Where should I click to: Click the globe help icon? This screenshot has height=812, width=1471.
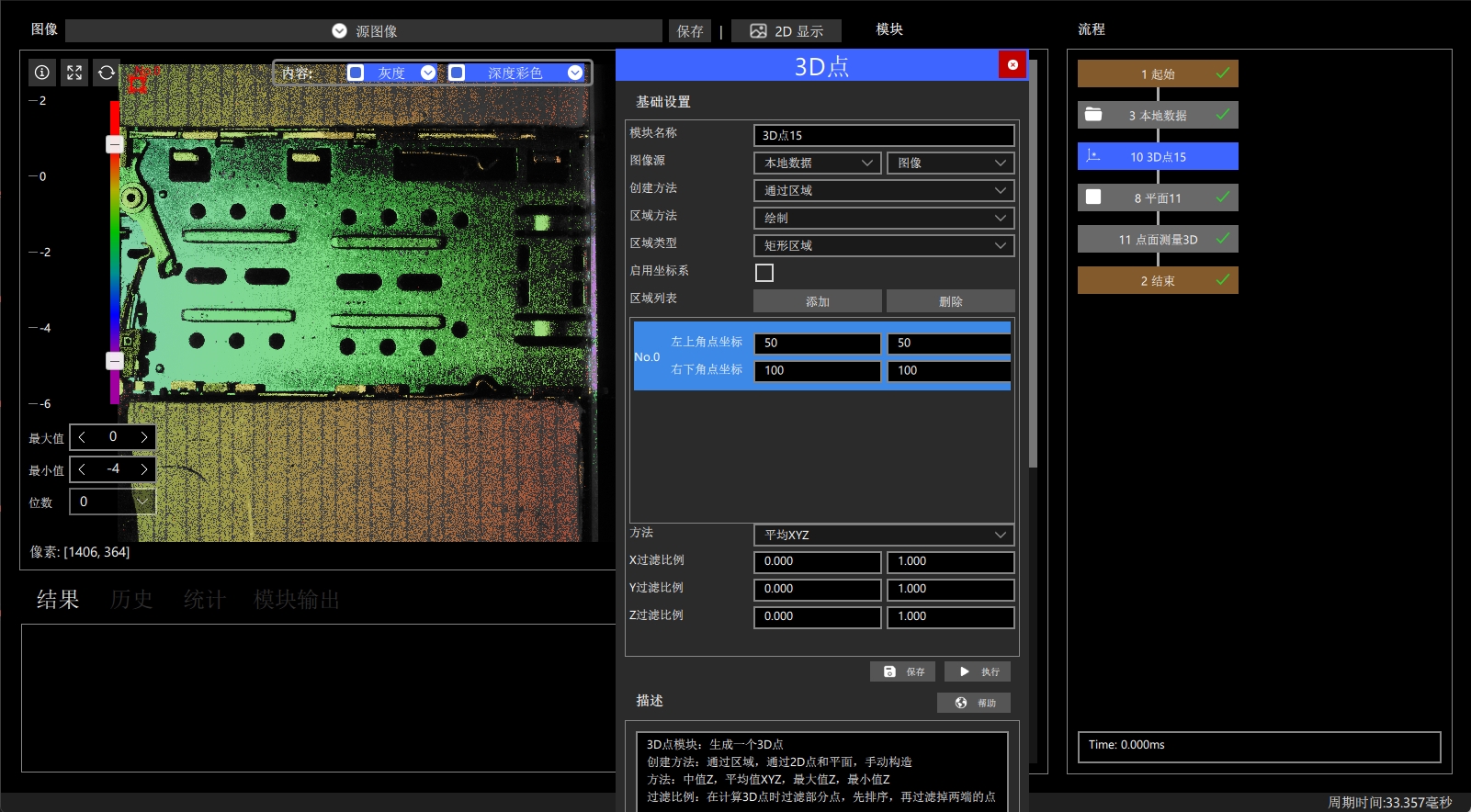click(x=961, y=703)
